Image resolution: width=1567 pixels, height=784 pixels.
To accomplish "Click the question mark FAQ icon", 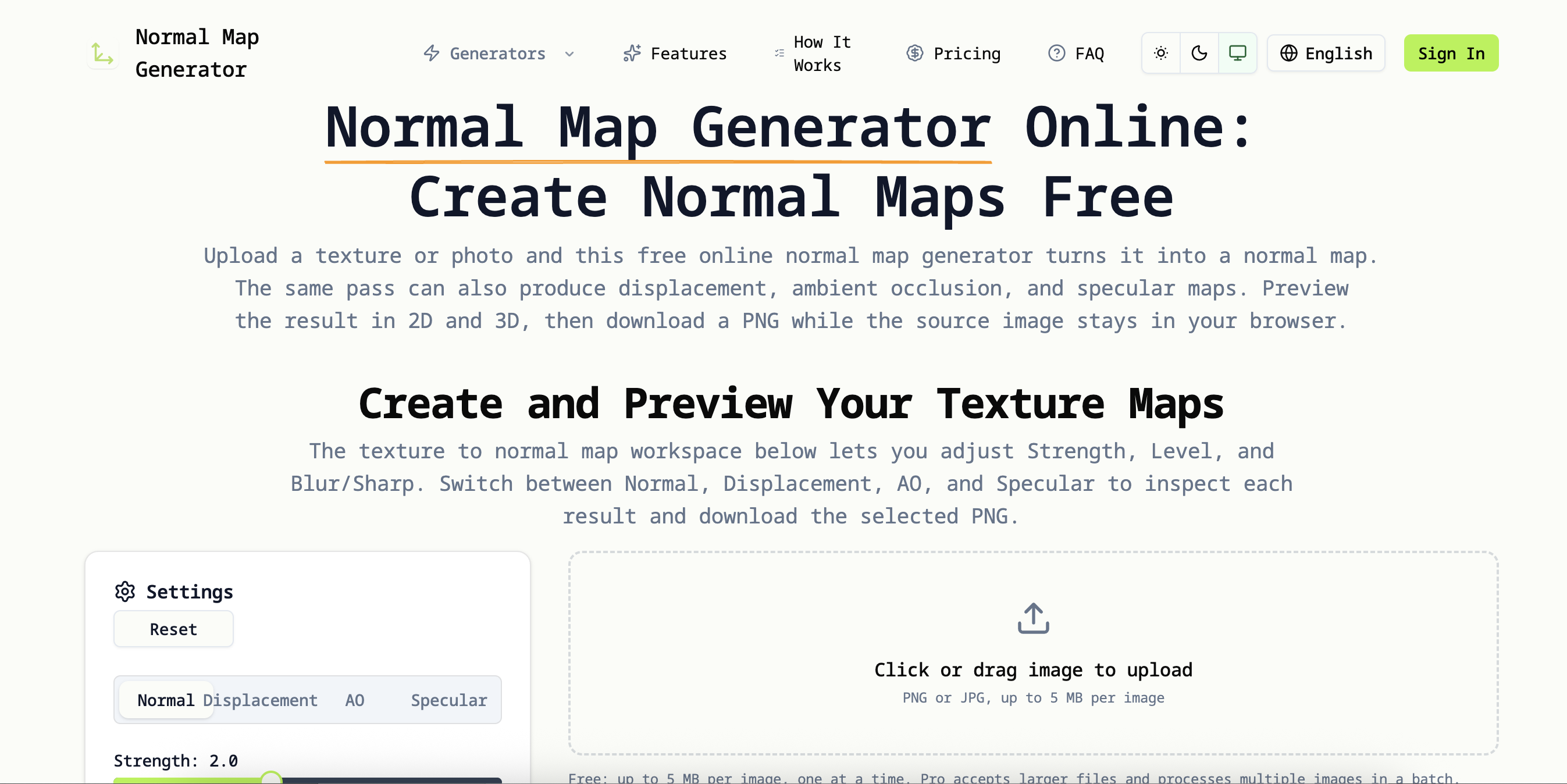I will click(1057, 54).
